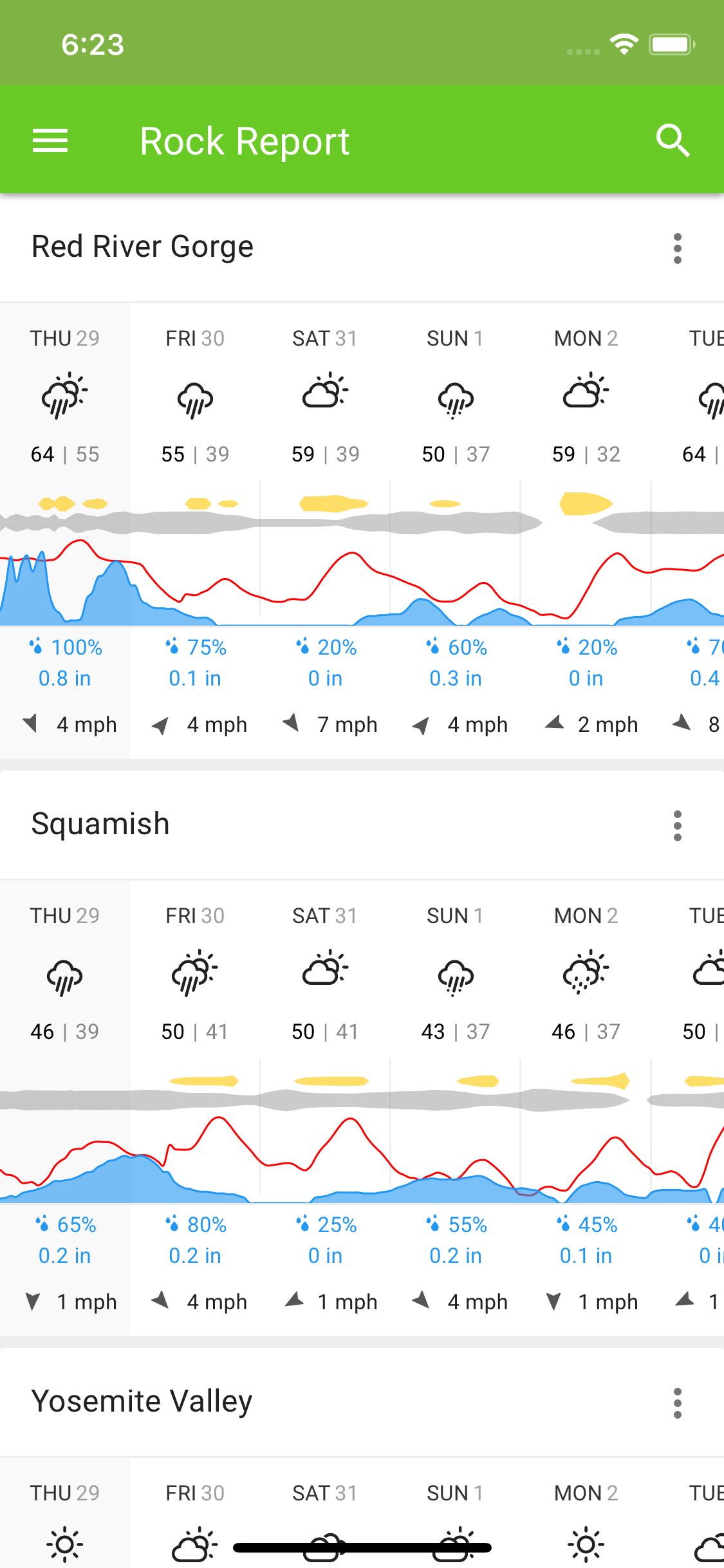Open Squamish three-dot options menu

coord(677,825)
